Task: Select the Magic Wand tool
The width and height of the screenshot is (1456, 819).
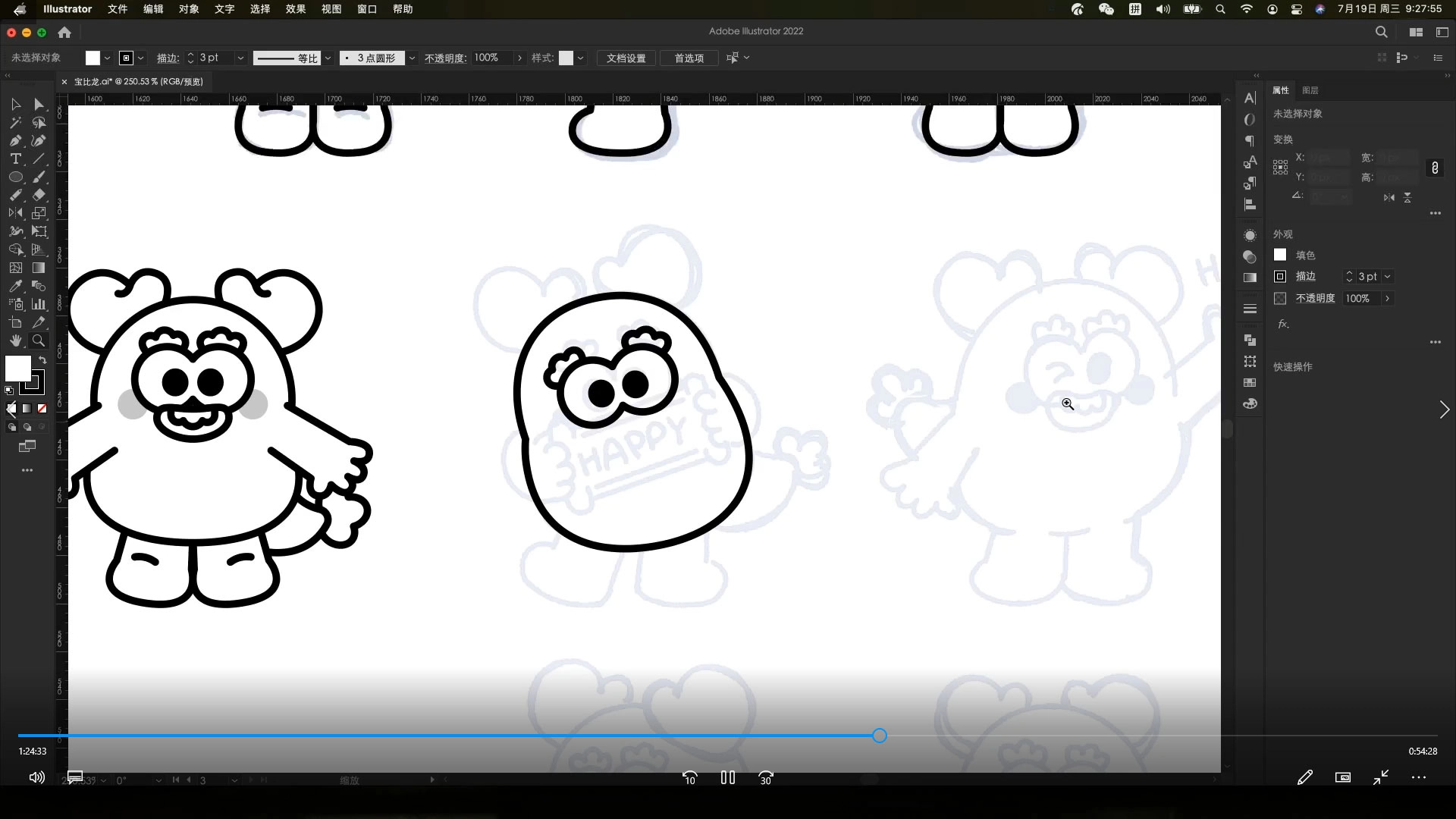Action: click(15, 123)
